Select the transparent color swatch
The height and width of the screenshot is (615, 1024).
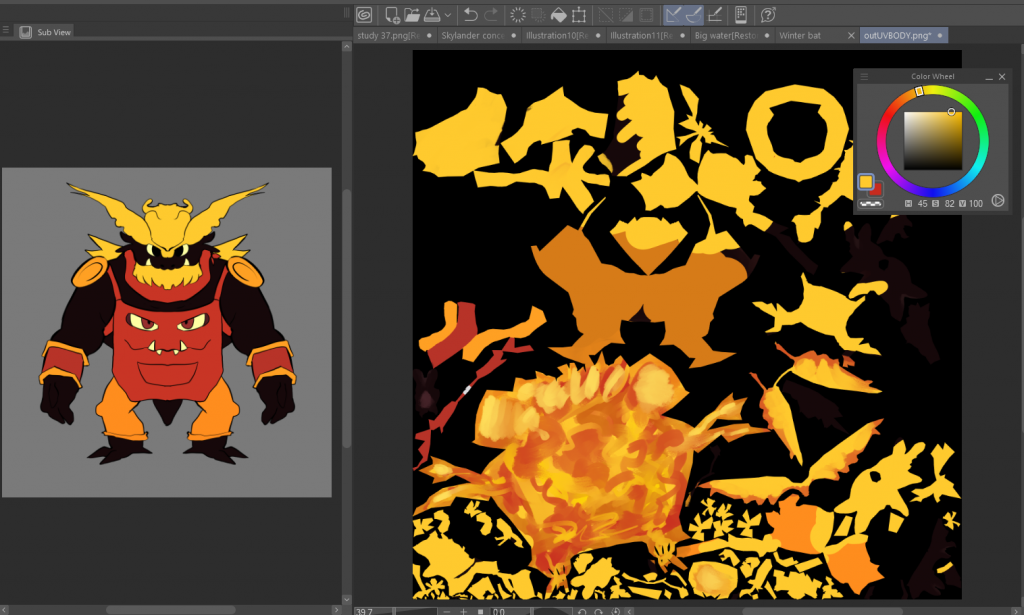coord(870,204)
